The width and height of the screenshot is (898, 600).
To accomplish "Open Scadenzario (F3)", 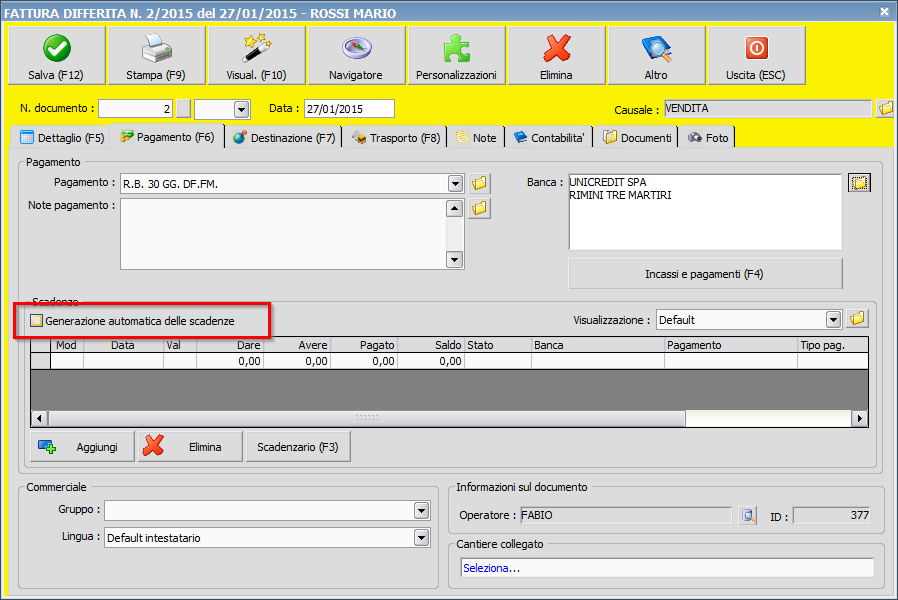I will coord(298,447).
